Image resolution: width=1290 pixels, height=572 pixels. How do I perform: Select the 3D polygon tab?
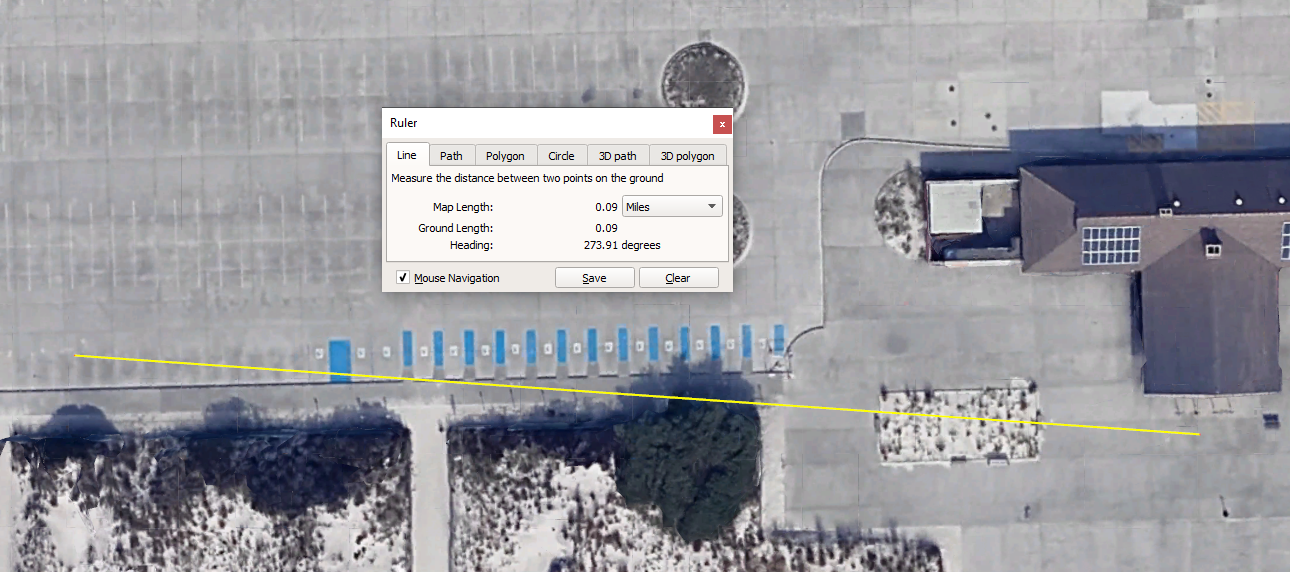[687, 156]
